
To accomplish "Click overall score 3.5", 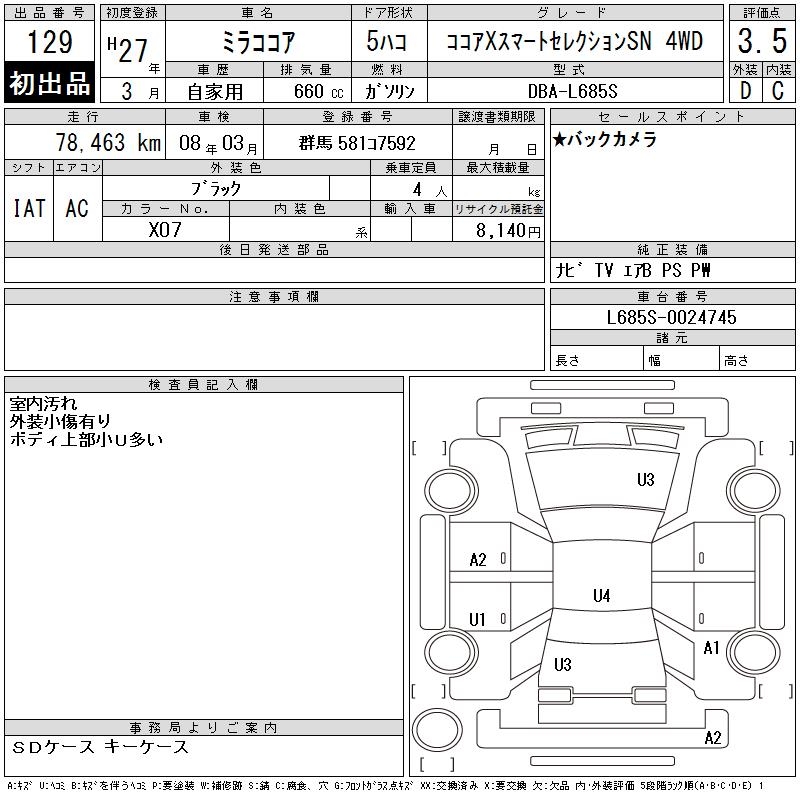I will click(762, 41).
